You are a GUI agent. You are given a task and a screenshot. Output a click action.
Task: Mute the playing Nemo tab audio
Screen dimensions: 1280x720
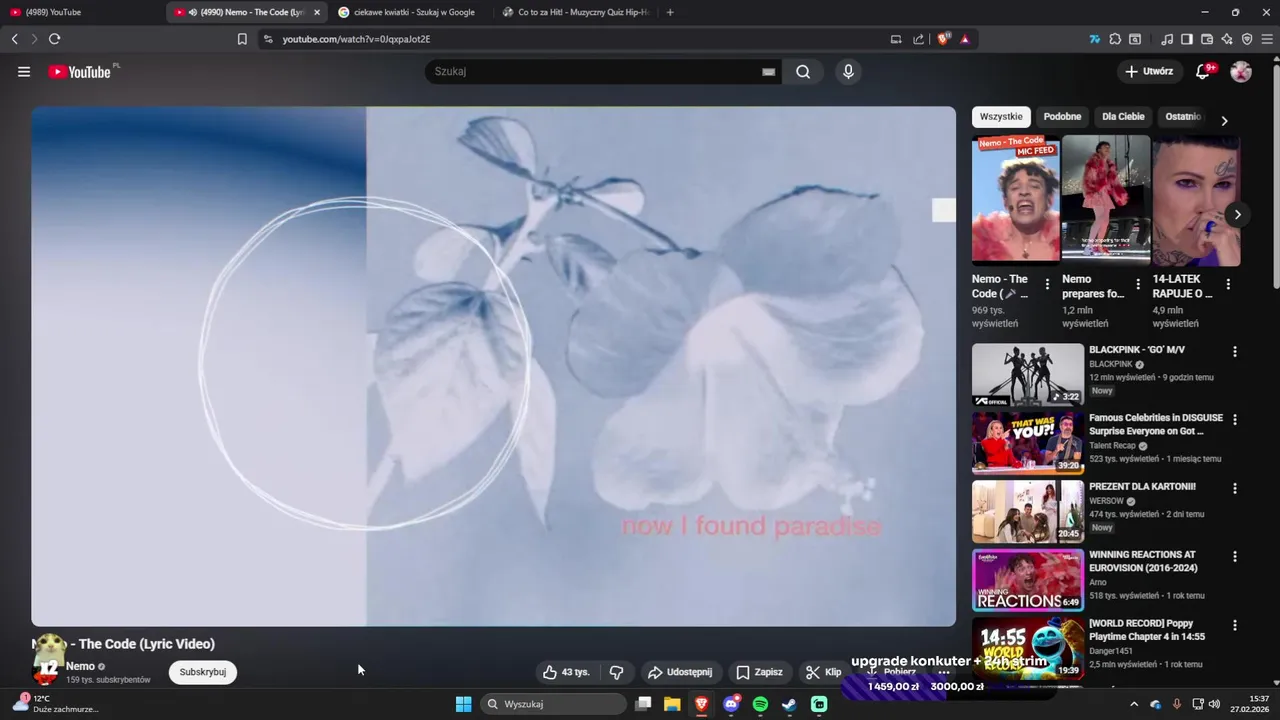193,12
